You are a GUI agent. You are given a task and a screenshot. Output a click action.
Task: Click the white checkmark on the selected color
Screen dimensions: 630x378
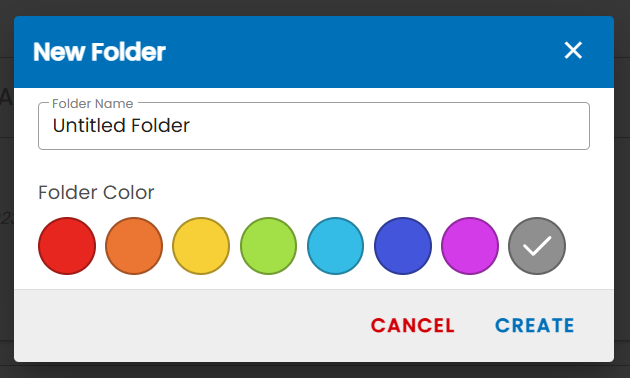(x=537, y=246)
